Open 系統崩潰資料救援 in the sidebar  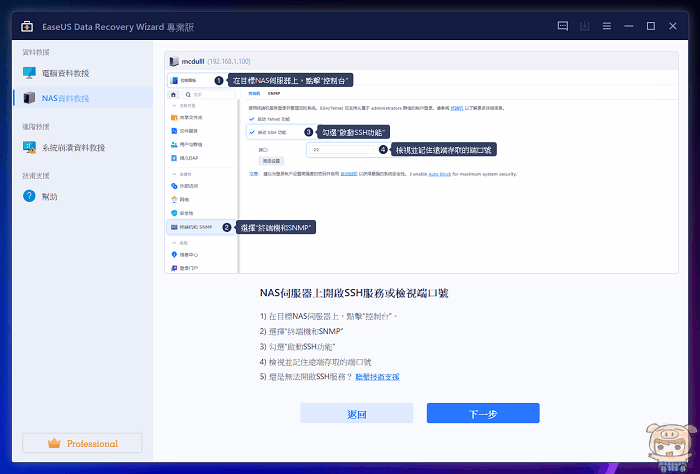click(x=83, y=147)
